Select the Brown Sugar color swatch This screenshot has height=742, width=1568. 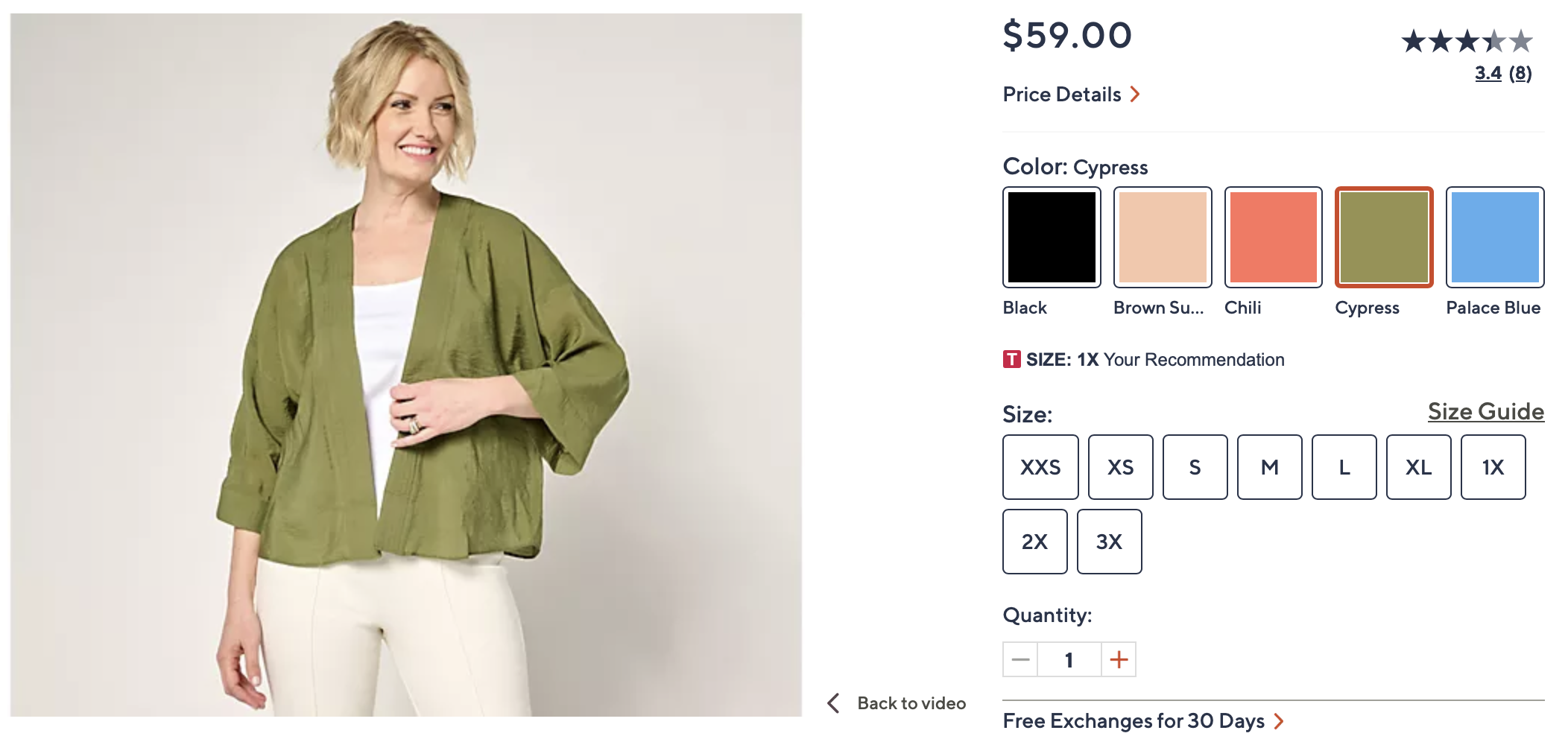coord(1163,237)
